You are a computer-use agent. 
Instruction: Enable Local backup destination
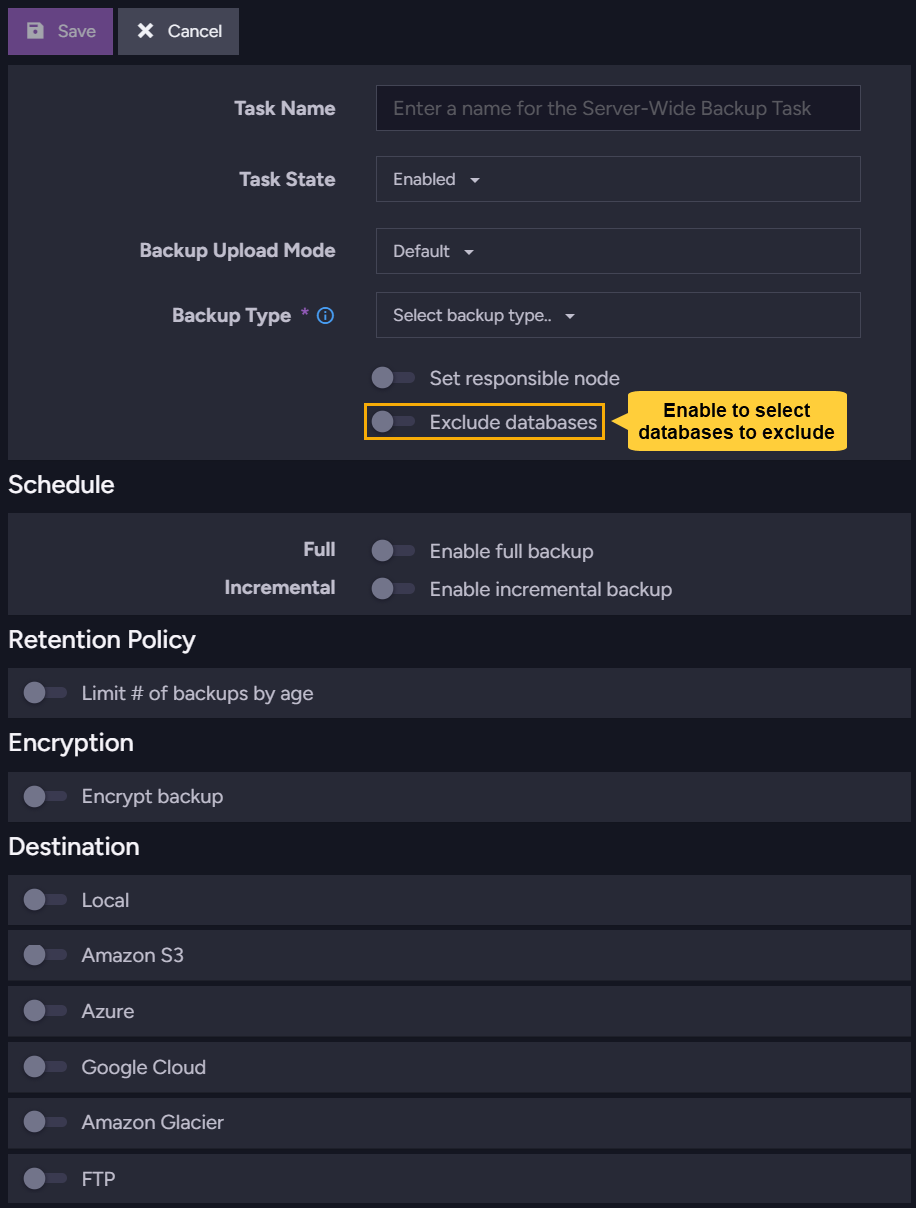[x=45, y=900]
